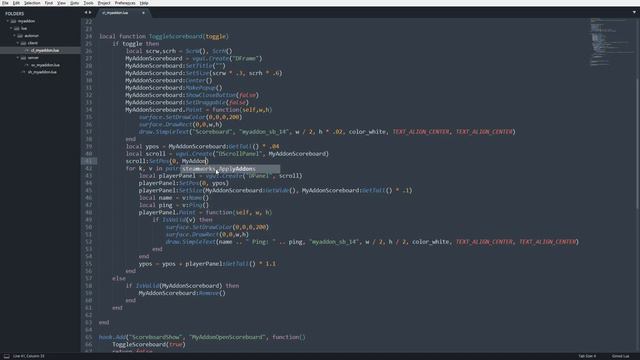Select the server folder icon
Screen dimensions: 640x360
coord(23,58)
